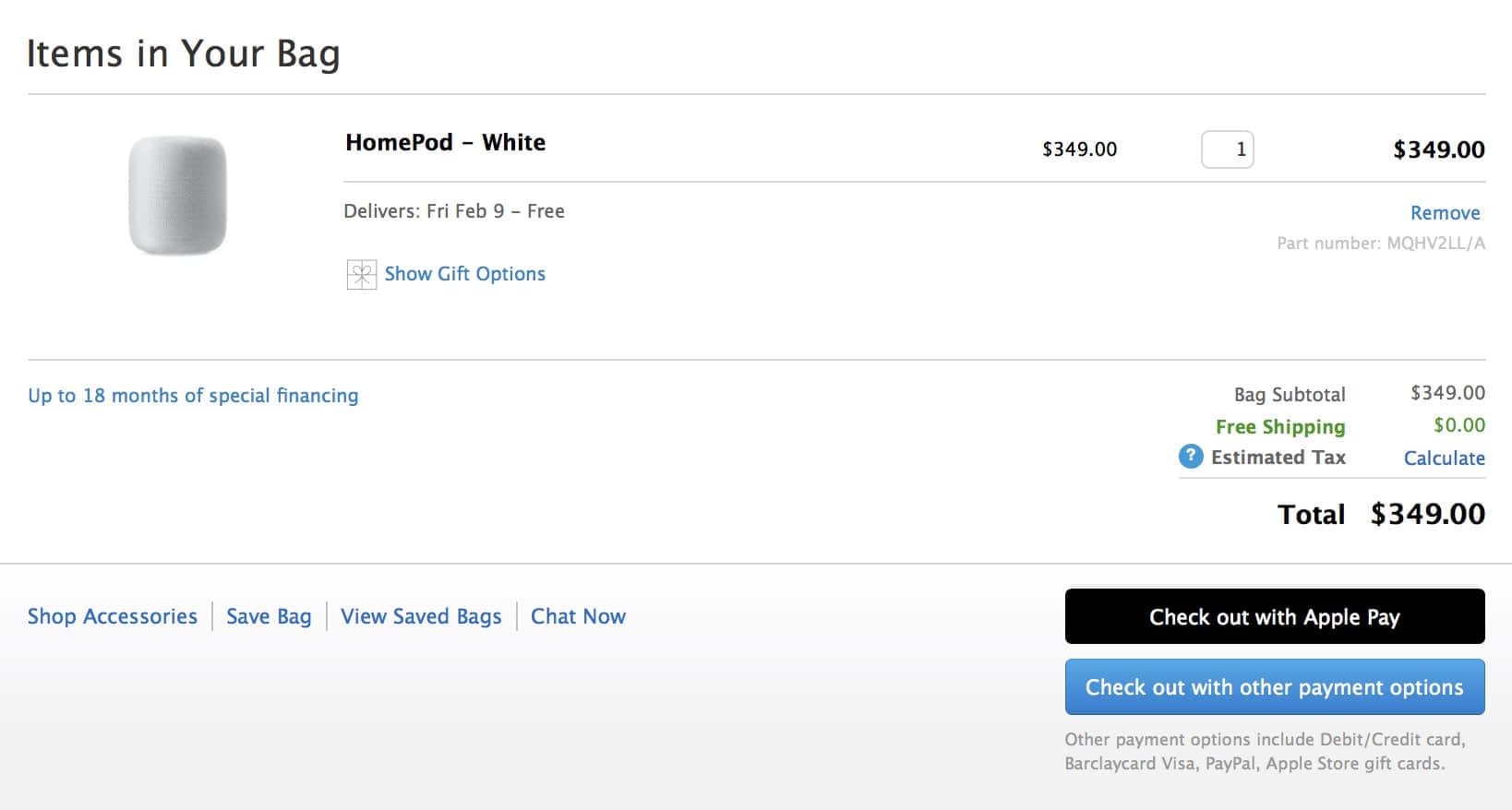
Task: Click the part number MQHV2LL/A text
Action: click(x=1381, y=244)
